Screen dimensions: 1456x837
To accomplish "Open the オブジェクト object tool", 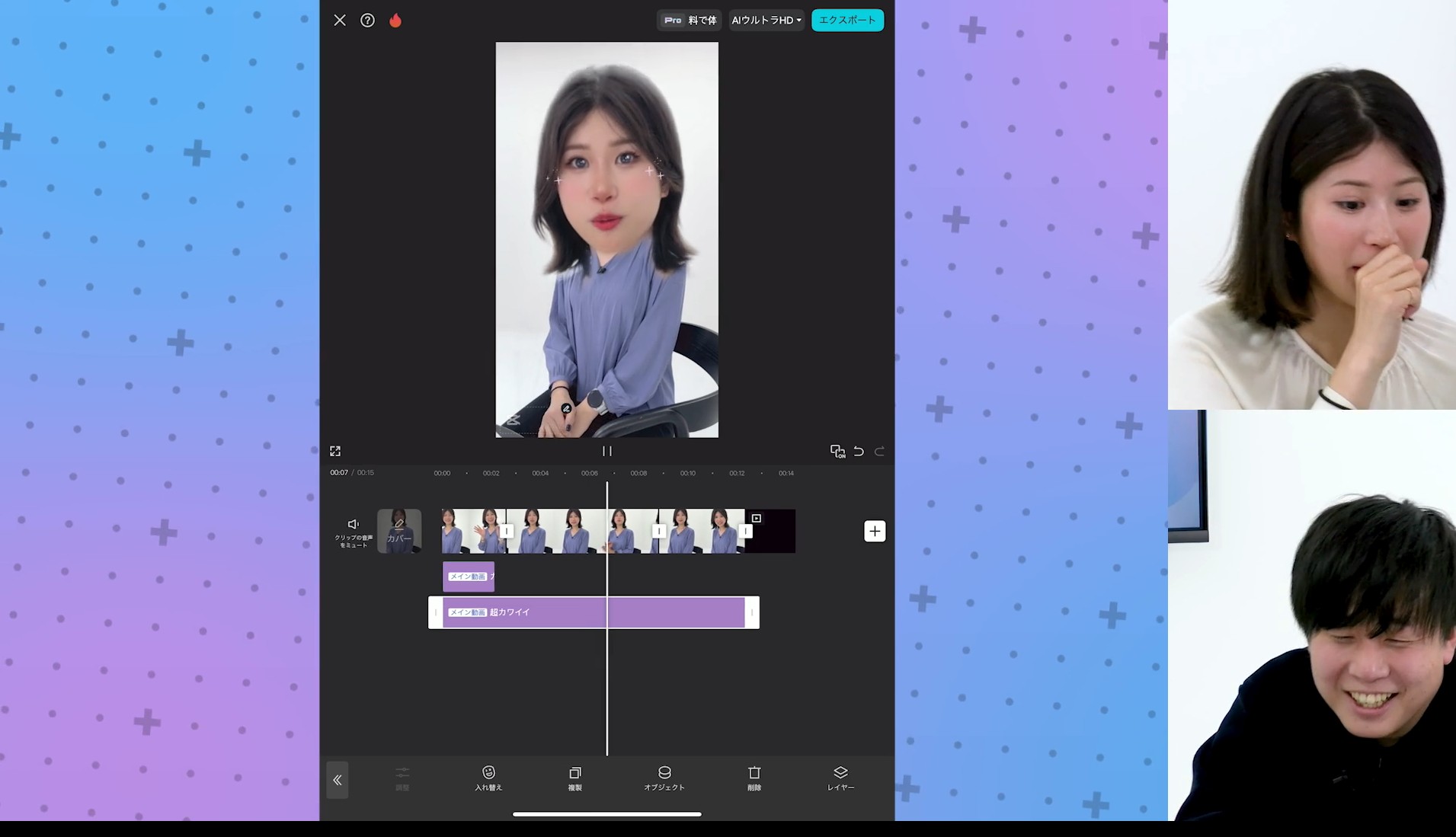I will [664, 778].
